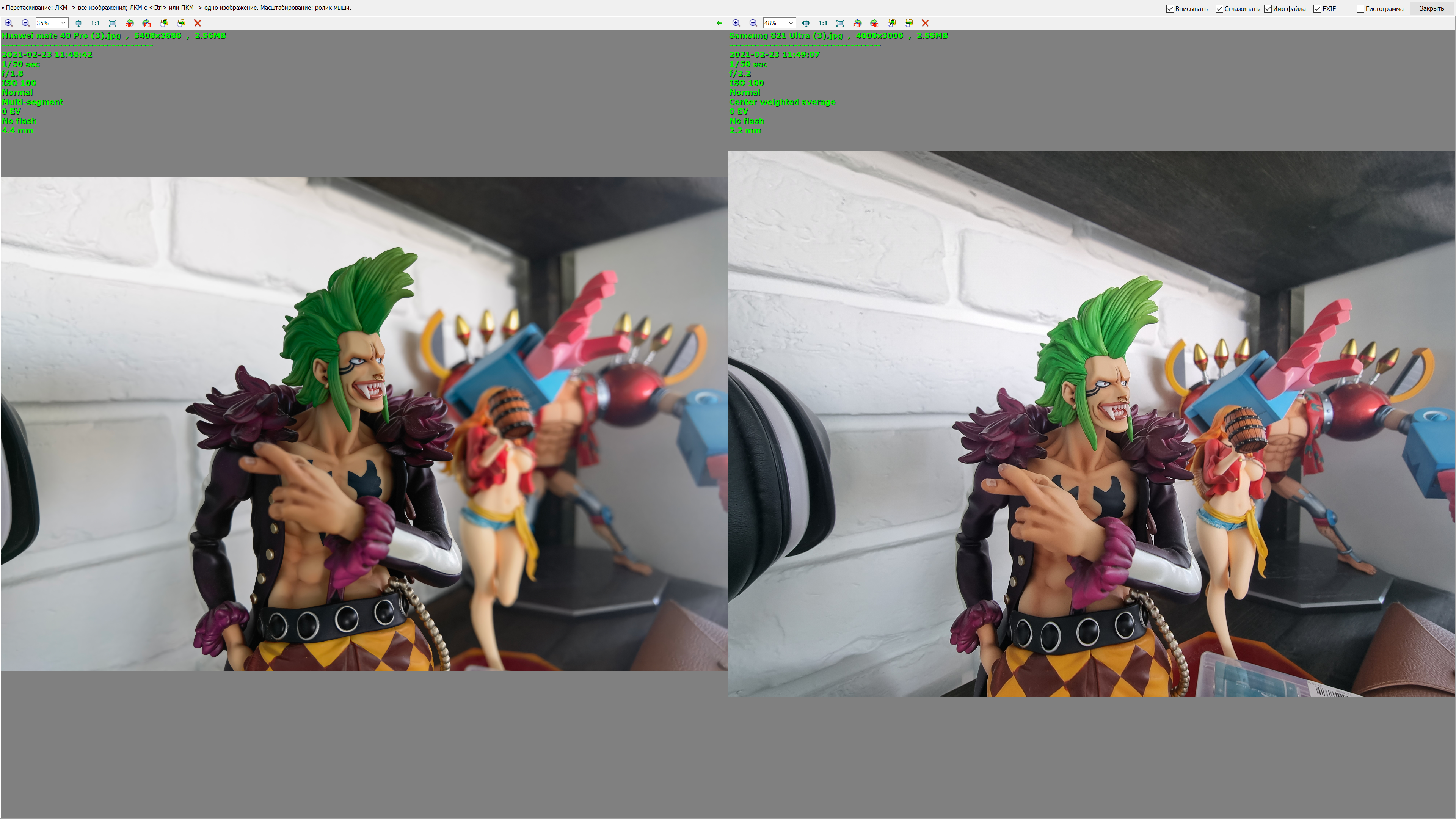Fit the Samsung image to its pane

[x=840, y=23]
